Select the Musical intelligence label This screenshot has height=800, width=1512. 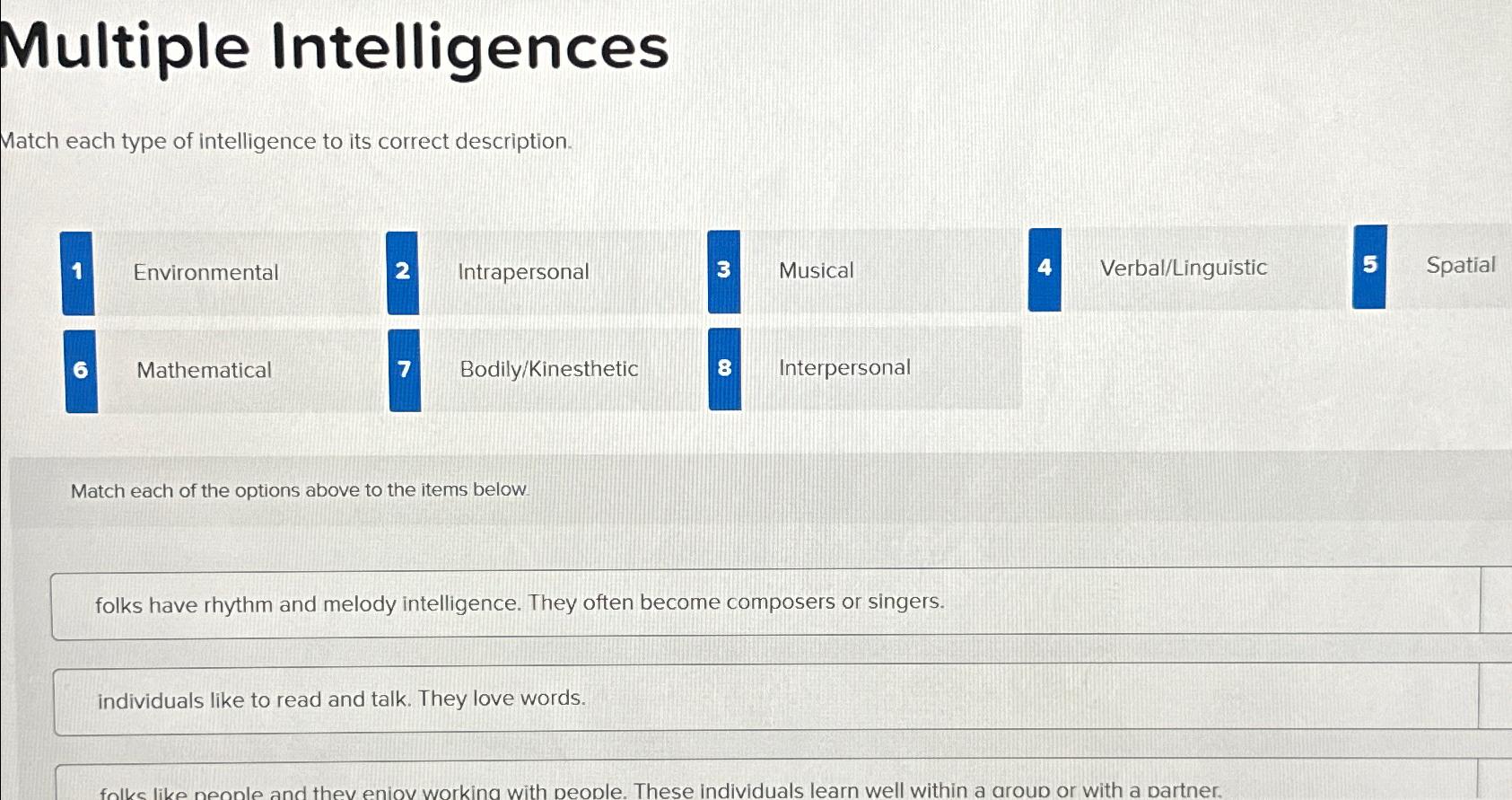(x=815, y=270)
